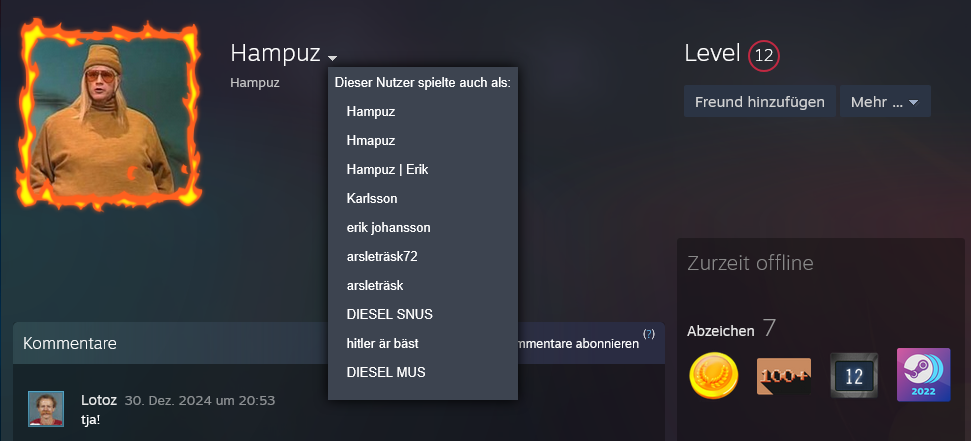Click the "Freund hinzufügen" button
971x441 pixels.
coord(759,102)
